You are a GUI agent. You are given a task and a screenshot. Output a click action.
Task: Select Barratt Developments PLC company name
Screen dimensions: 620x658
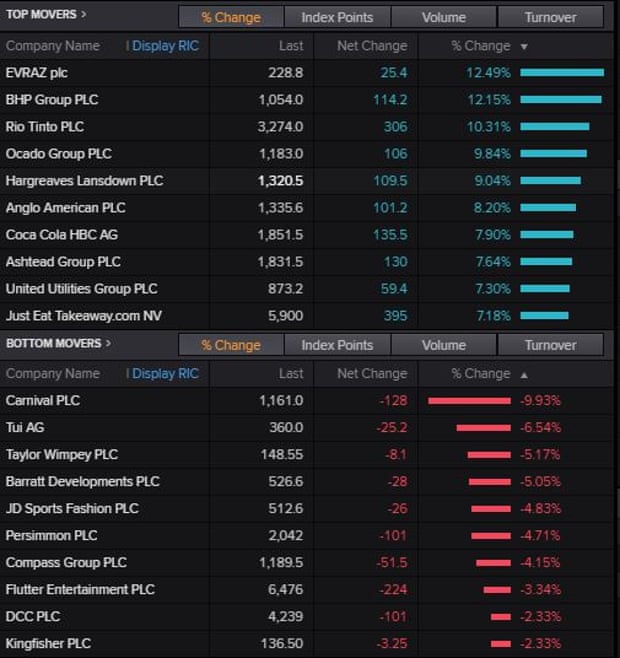(82, 481)
